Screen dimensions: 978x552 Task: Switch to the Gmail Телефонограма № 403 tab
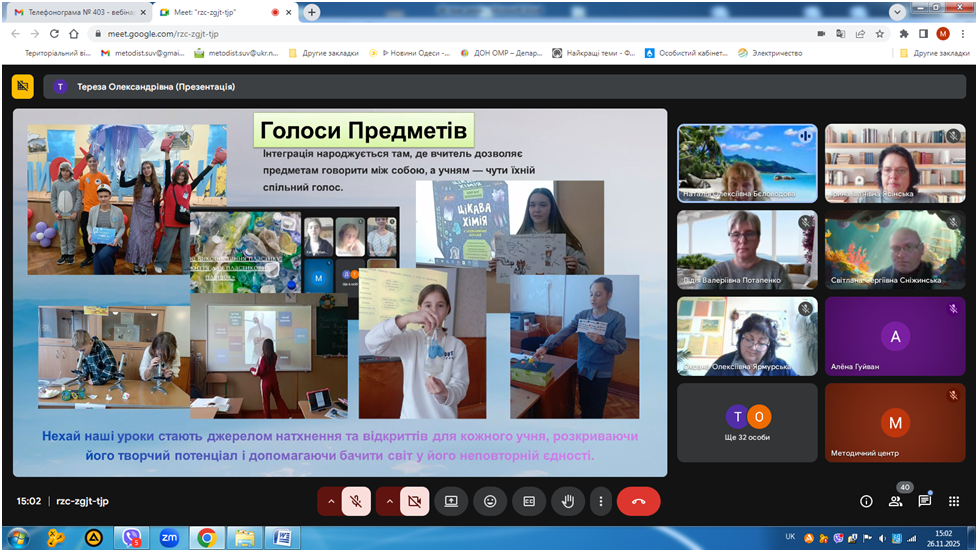point(75,12)
